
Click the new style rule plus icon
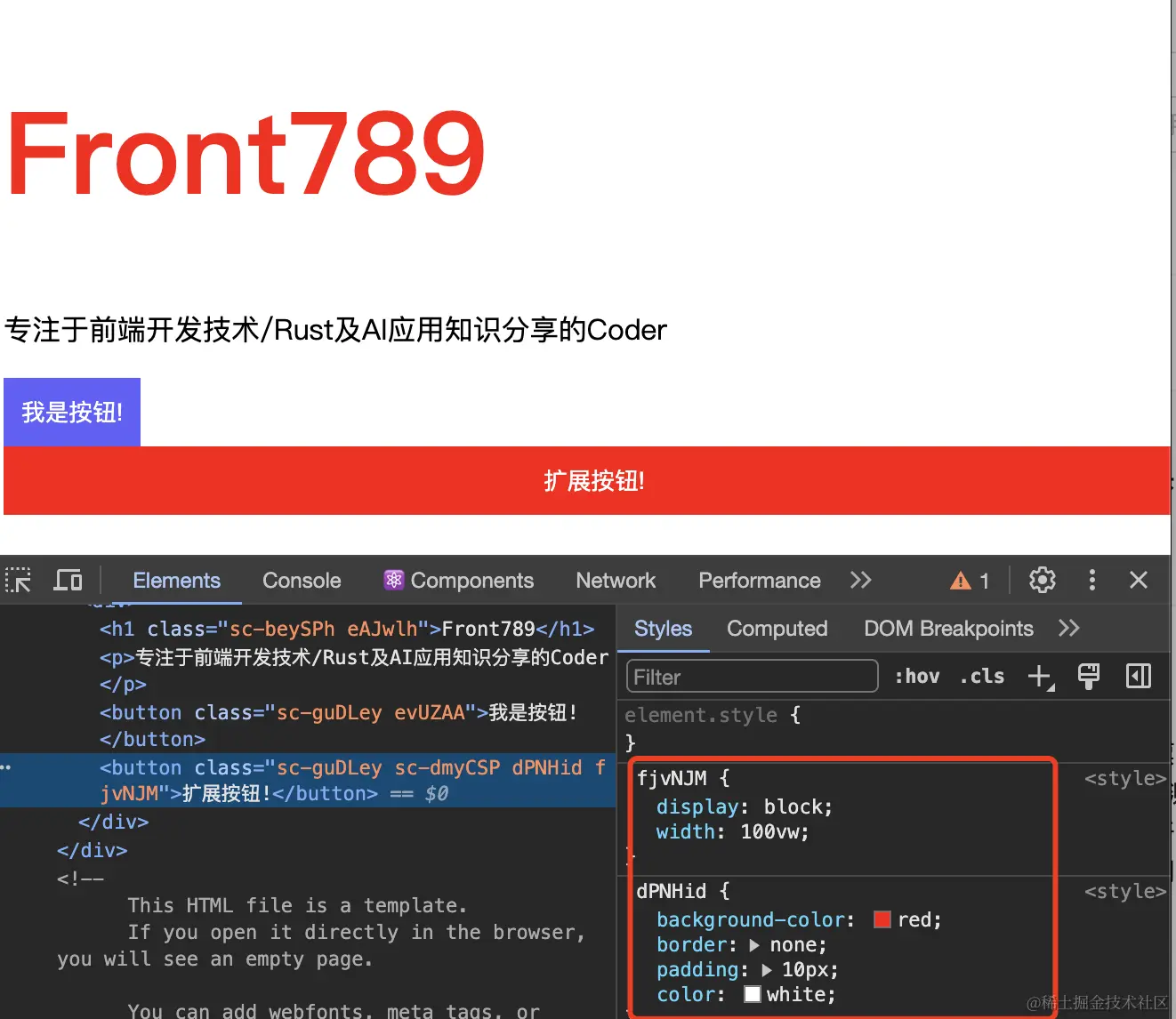click(x=1040, y=677)
